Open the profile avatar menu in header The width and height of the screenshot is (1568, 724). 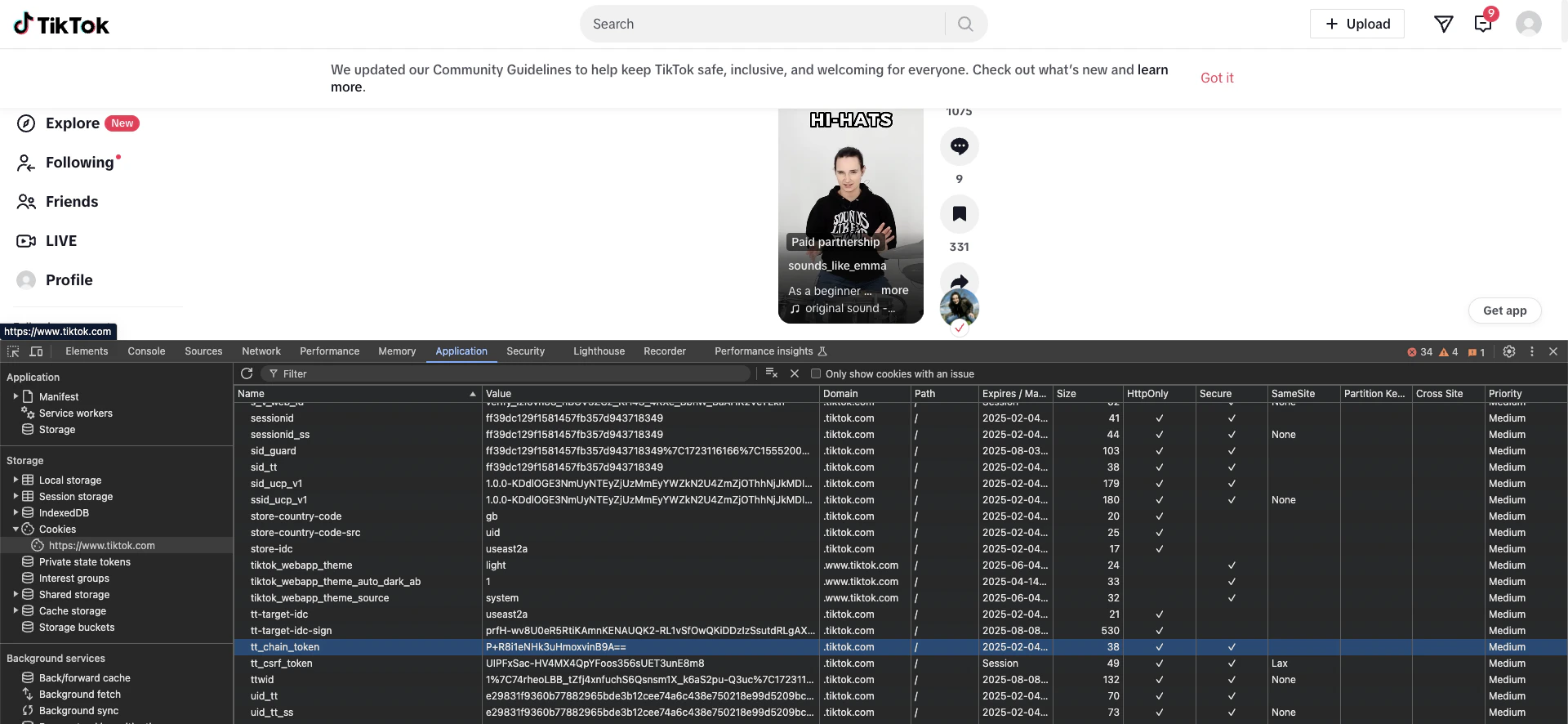point(1528,24)
